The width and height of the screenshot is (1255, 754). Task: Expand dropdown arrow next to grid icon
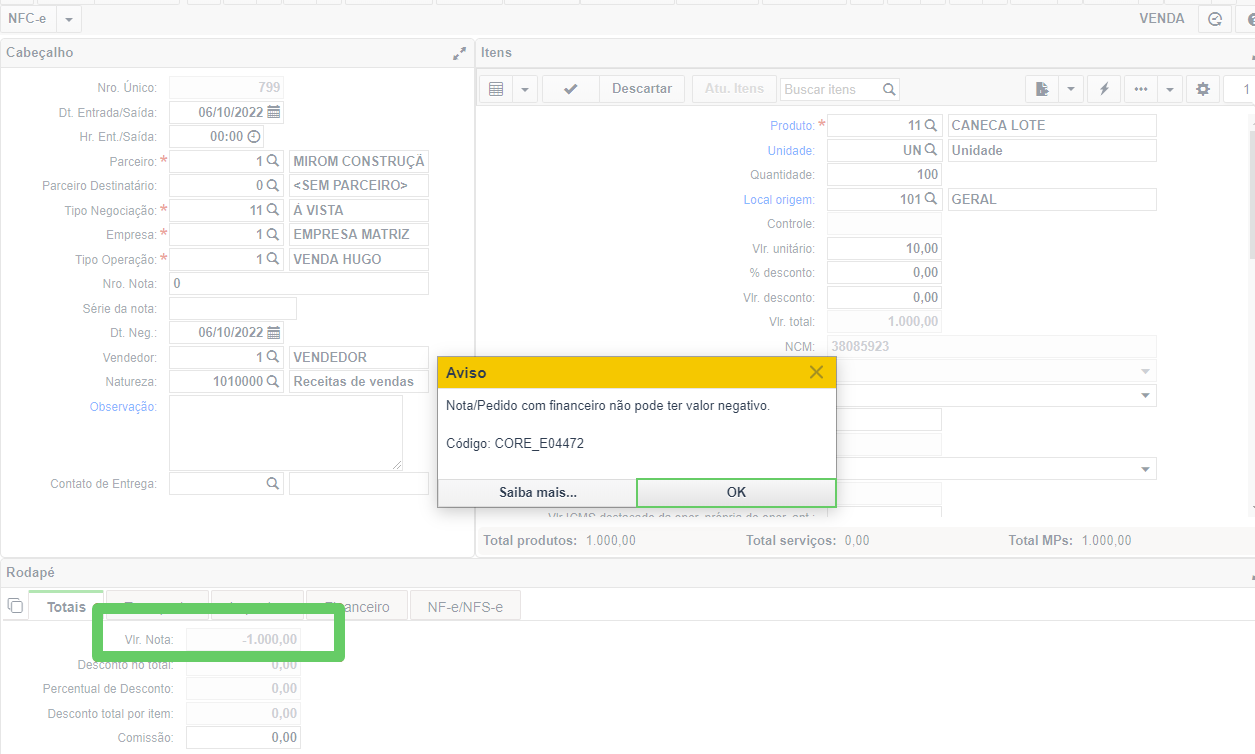point(526,89)
